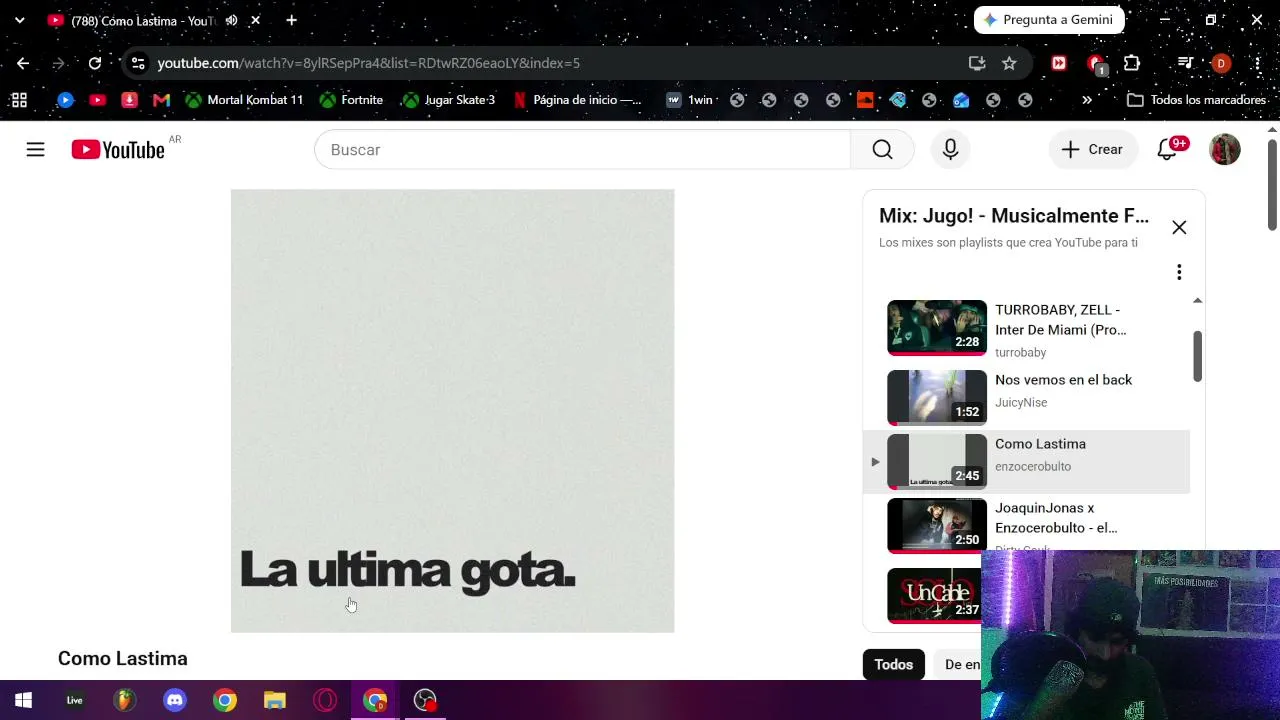The width and height of the screenshot is (1280, 720).
Task: Click the La ultima gota video player
Action: (453, 411)
